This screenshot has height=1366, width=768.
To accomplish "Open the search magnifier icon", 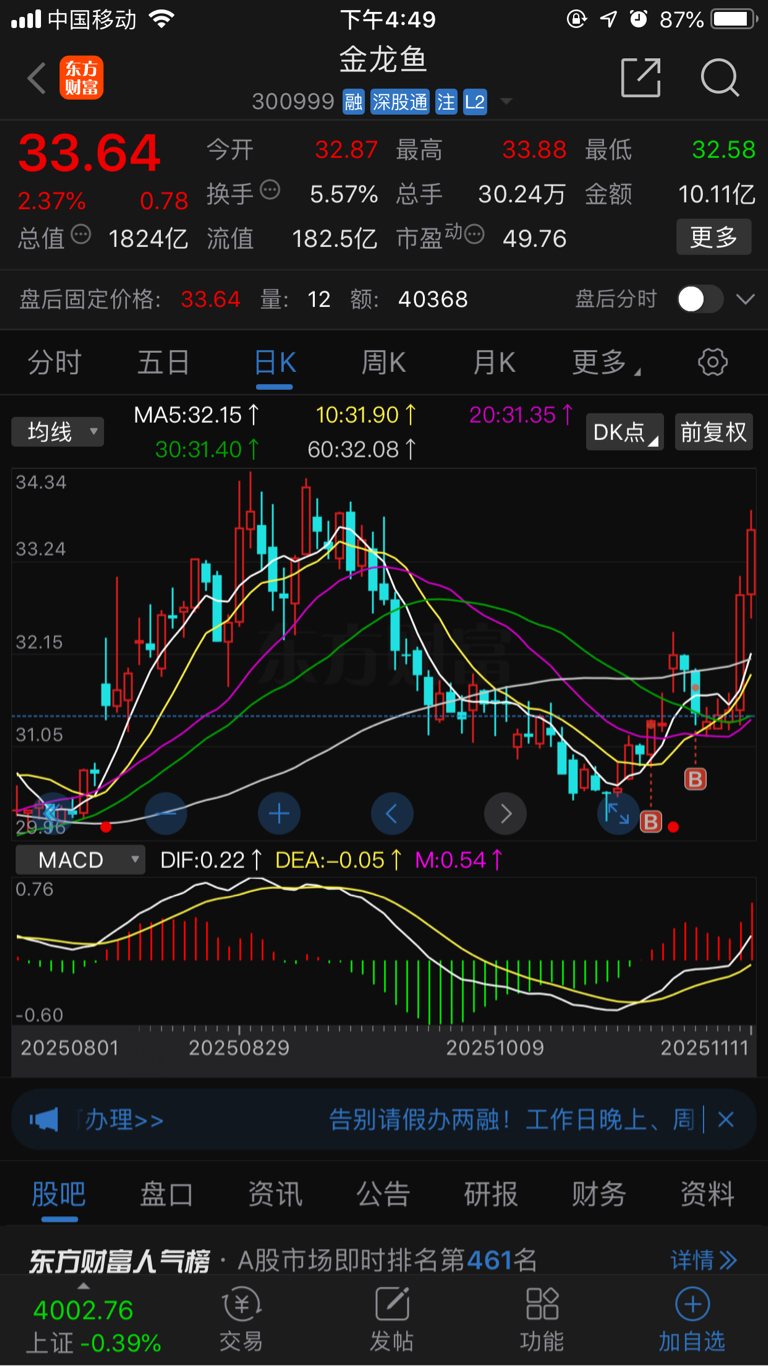I will (x=719, y=77).
